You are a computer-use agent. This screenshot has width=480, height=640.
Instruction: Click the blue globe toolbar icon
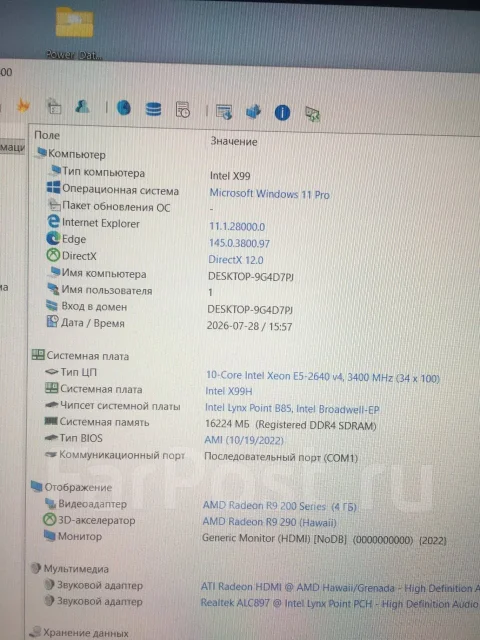(x=124, y=108)
